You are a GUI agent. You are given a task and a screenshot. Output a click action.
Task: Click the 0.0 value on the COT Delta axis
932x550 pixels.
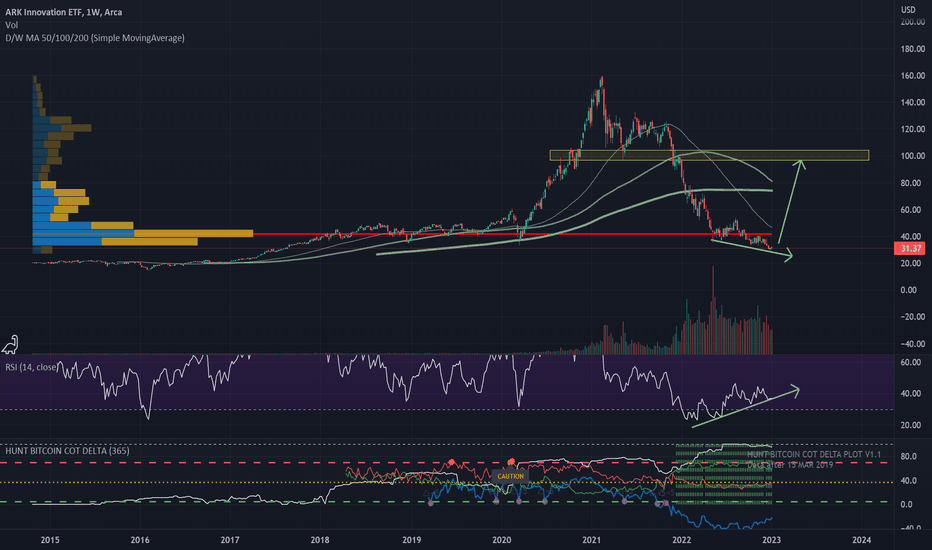pyautogui.click(x=906, y=504)
